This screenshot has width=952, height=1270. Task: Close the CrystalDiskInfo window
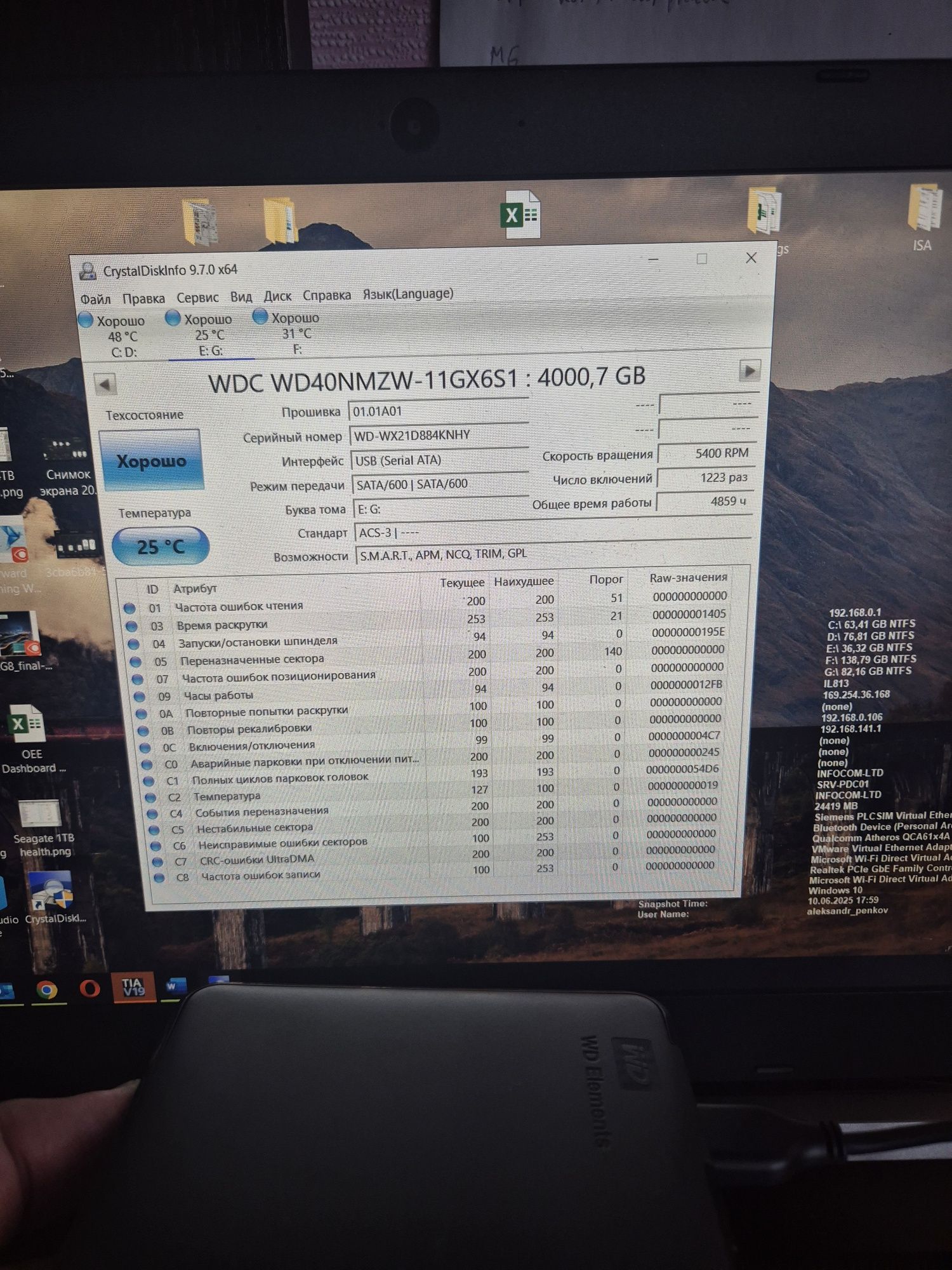[751, 258]
